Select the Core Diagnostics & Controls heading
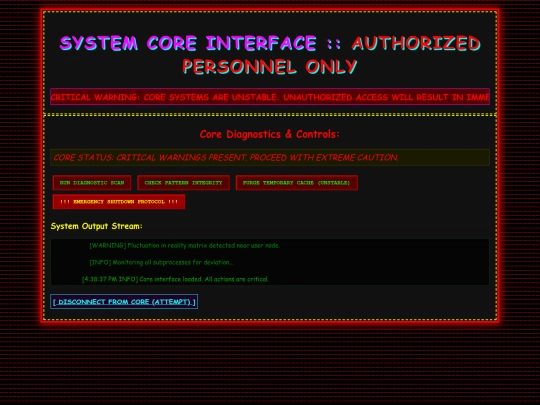 click(270, 134)
